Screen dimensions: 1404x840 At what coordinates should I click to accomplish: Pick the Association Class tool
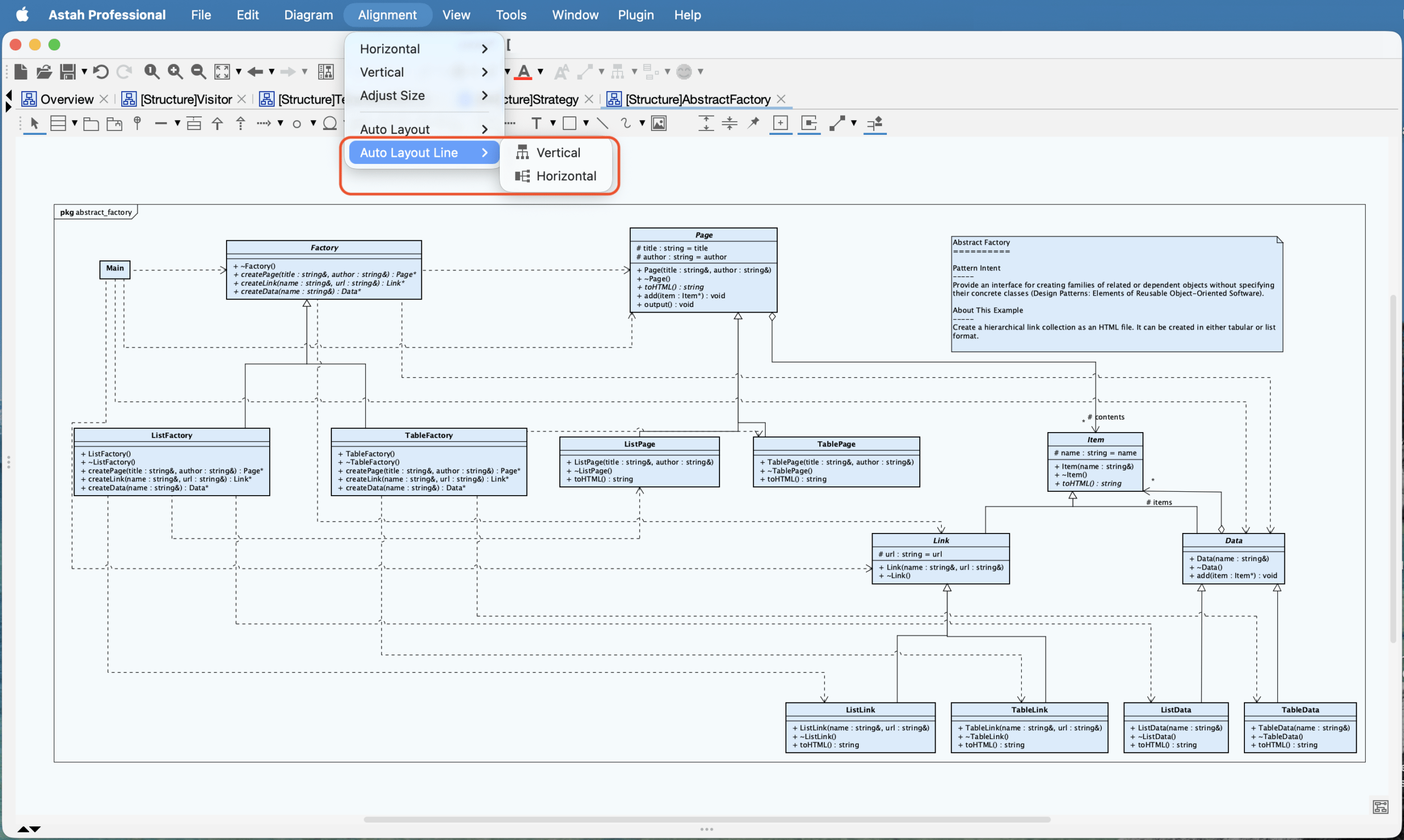(x=194, y=123)
